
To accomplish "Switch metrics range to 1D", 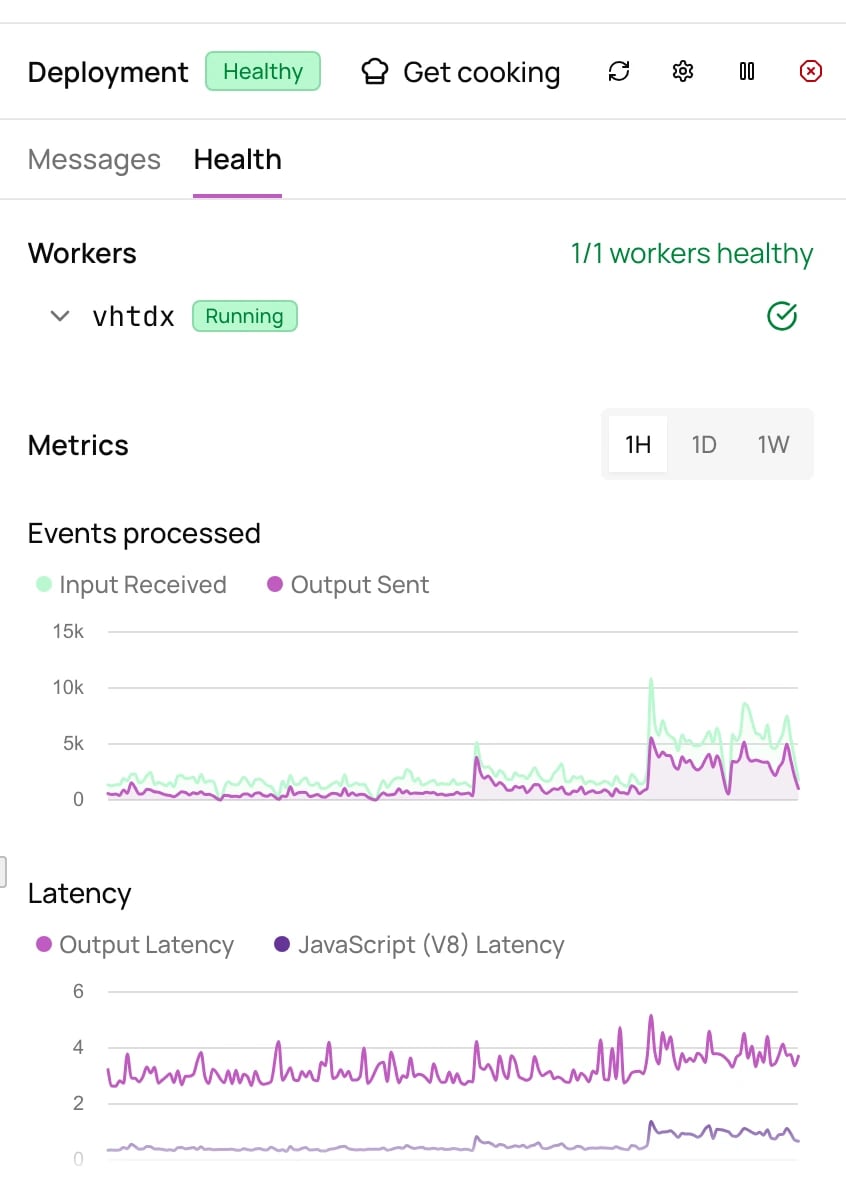I will point(704,445).
